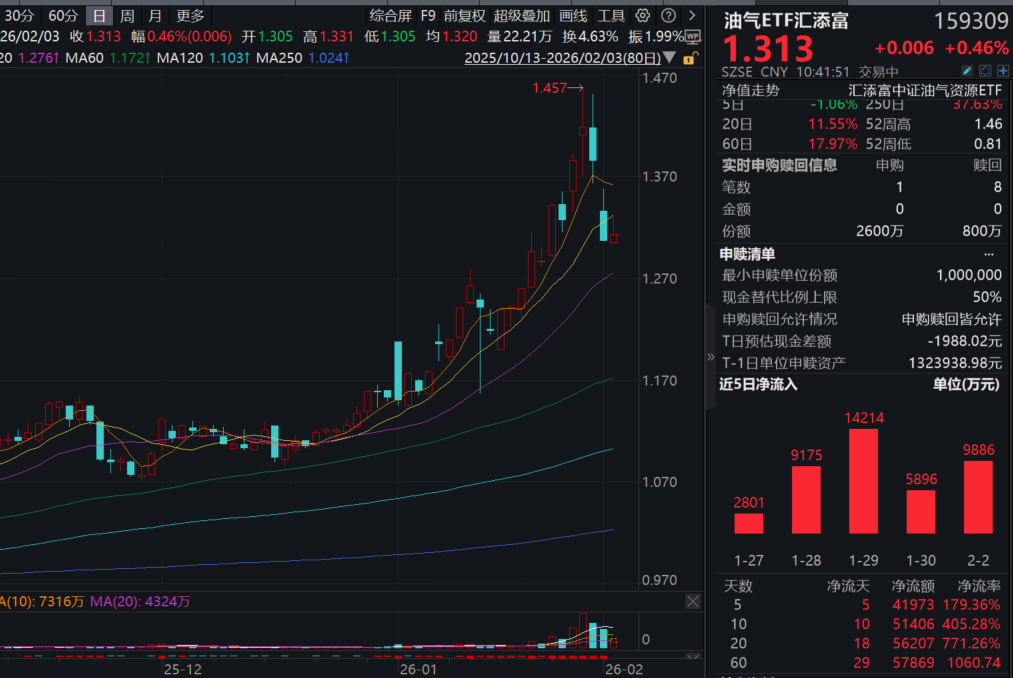Click the date range 2025/10/13-2026/02/03 link
Viewport: 1013px width, 678px height.
pos(563,58)
